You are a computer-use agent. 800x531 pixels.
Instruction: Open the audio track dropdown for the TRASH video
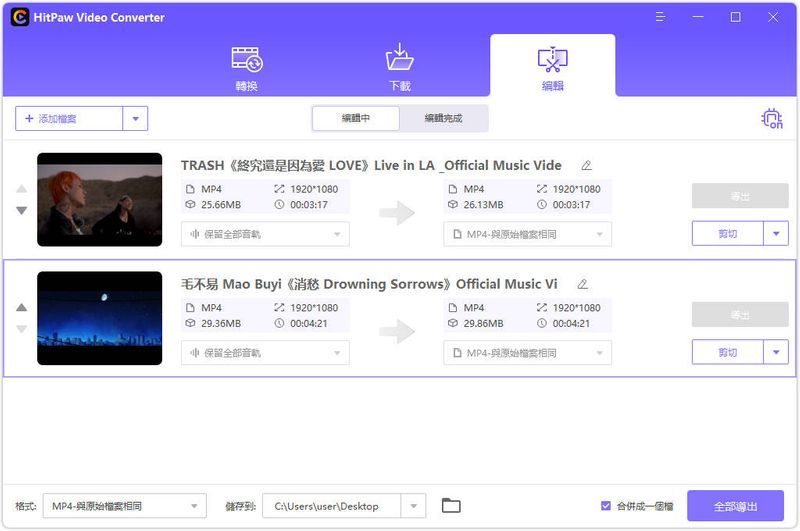(x=265, y=234)
